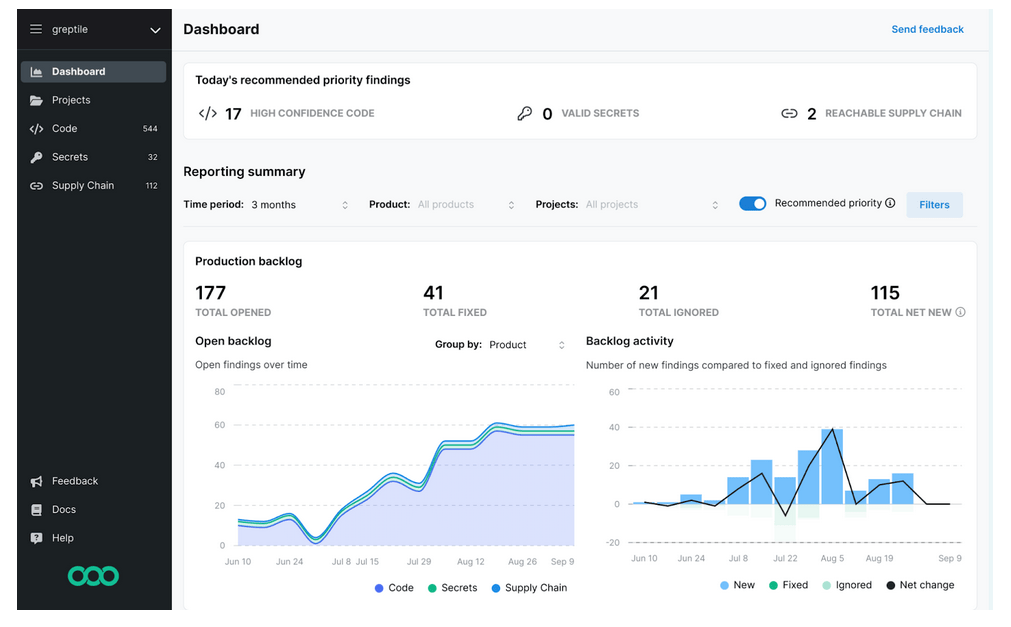Click info icon next to Recommended priority
Screen dimensions: 1011x627
(890, 203)
